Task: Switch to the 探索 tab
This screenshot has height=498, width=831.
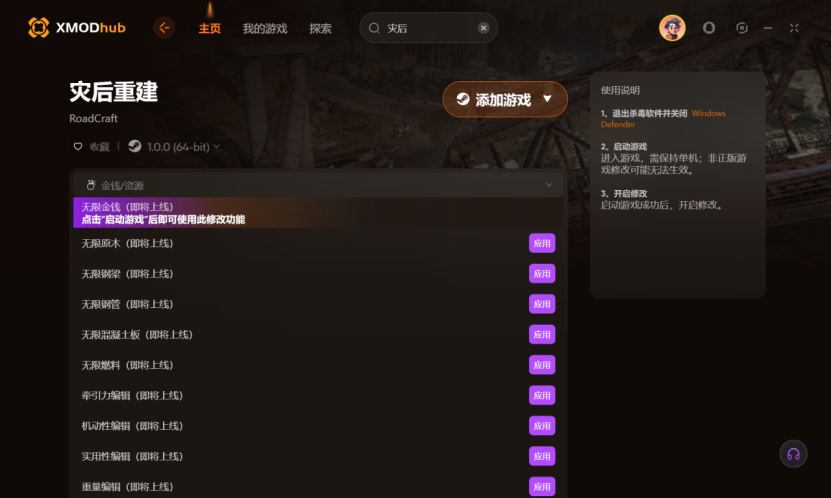Action: [x=320, y=29]
